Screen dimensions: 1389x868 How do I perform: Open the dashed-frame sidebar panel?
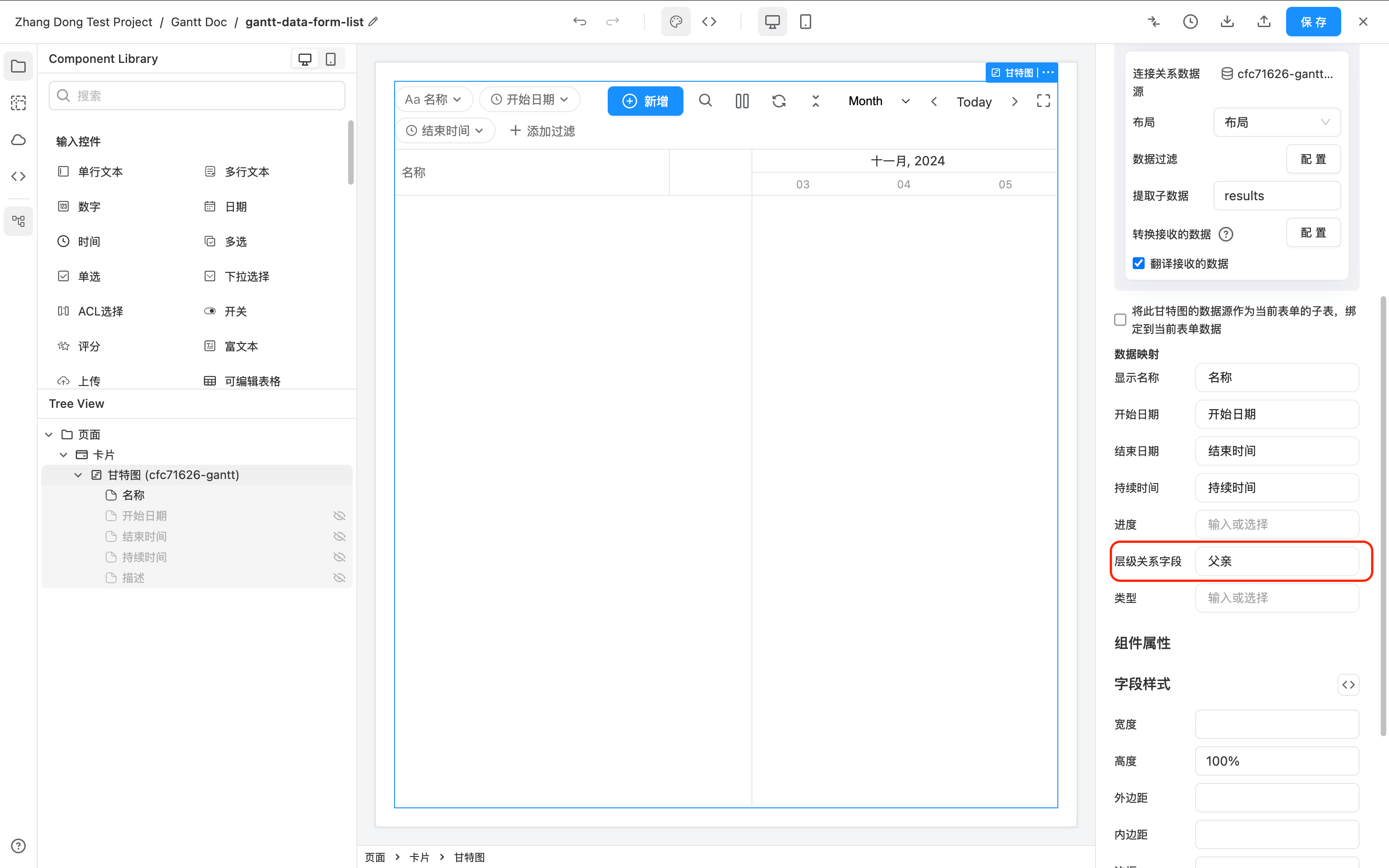click(x=18, y=103)
